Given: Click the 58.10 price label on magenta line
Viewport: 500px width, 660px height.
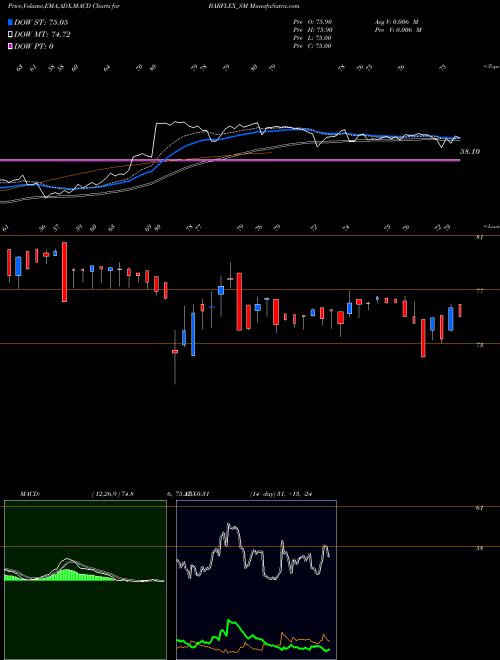Looking at the screenshot, I should click(470, 152).
